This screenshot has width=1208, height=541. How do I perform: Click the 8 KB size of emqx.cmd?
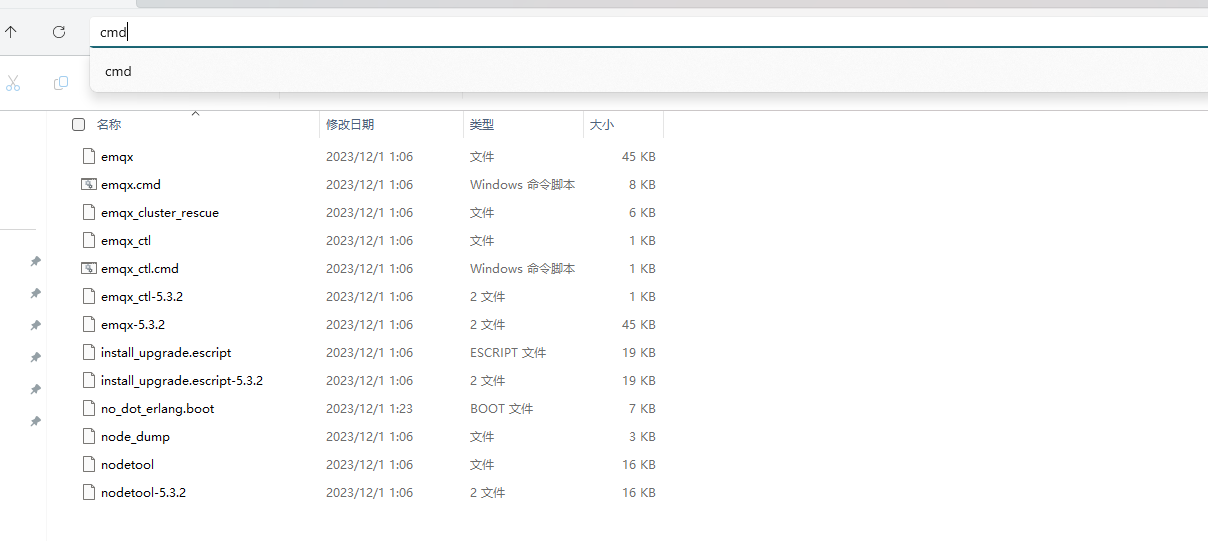tap(642, 185)
